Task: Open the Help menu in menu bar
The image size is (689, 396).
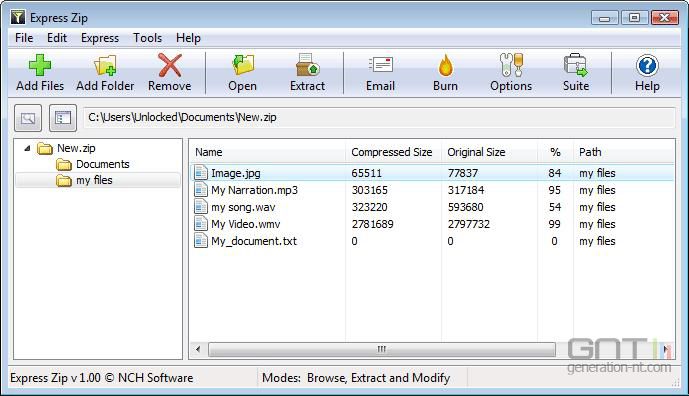Action: 189,38
